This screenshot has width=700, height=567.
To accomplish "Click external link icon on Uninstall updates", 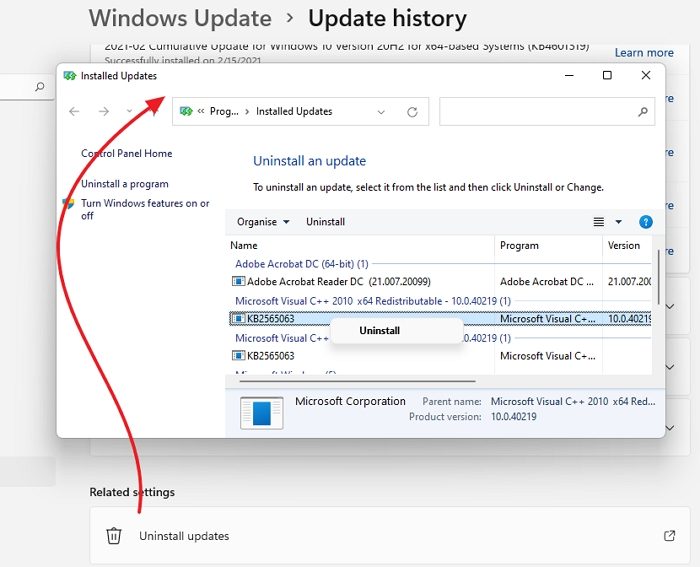I will coord(669,535).
